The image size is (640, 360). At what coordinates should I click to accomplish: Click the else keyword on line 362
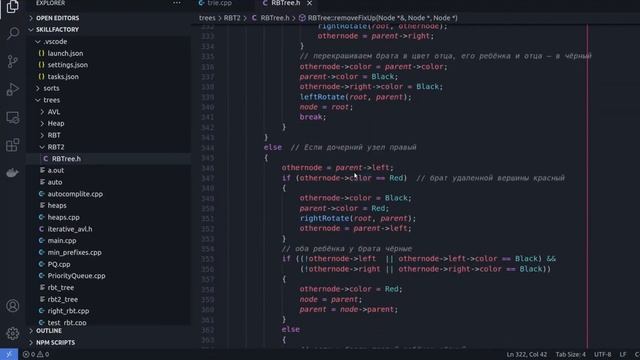[291, 330]
